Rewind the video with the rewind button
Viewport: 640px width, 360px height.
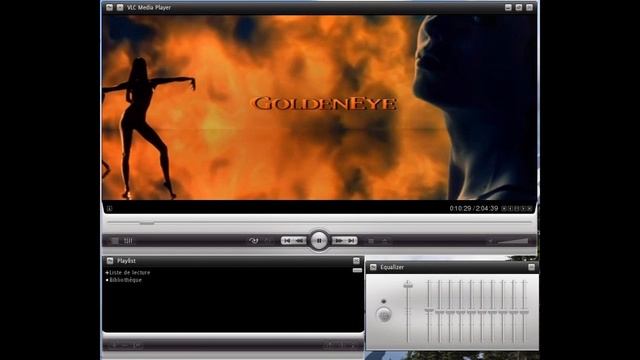pyautogui.click(x=300, y=241)
